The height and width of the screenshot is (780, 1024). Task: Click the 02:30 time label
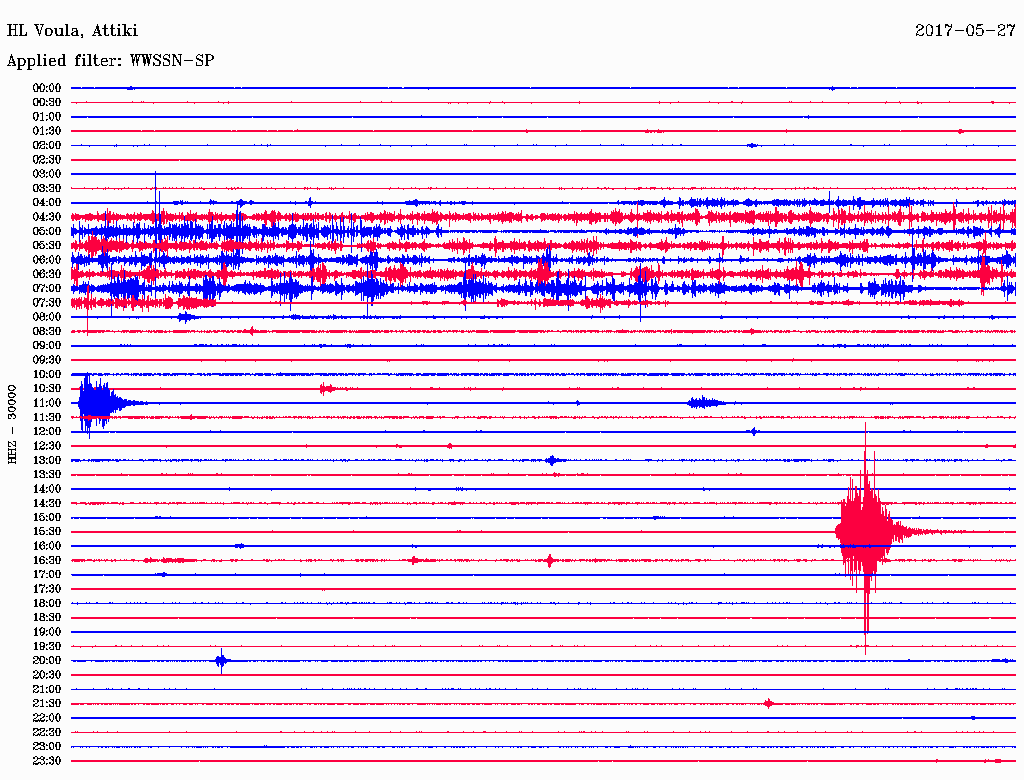(47, 159)
